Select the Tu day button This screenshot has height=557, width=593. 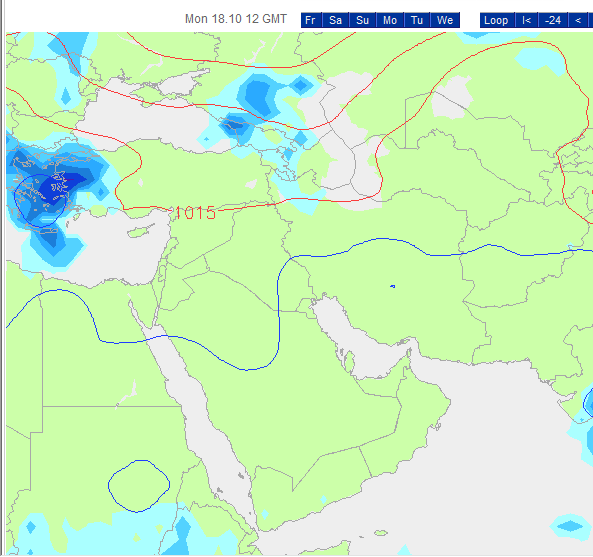pyautogui.click(x=417, y=20)
